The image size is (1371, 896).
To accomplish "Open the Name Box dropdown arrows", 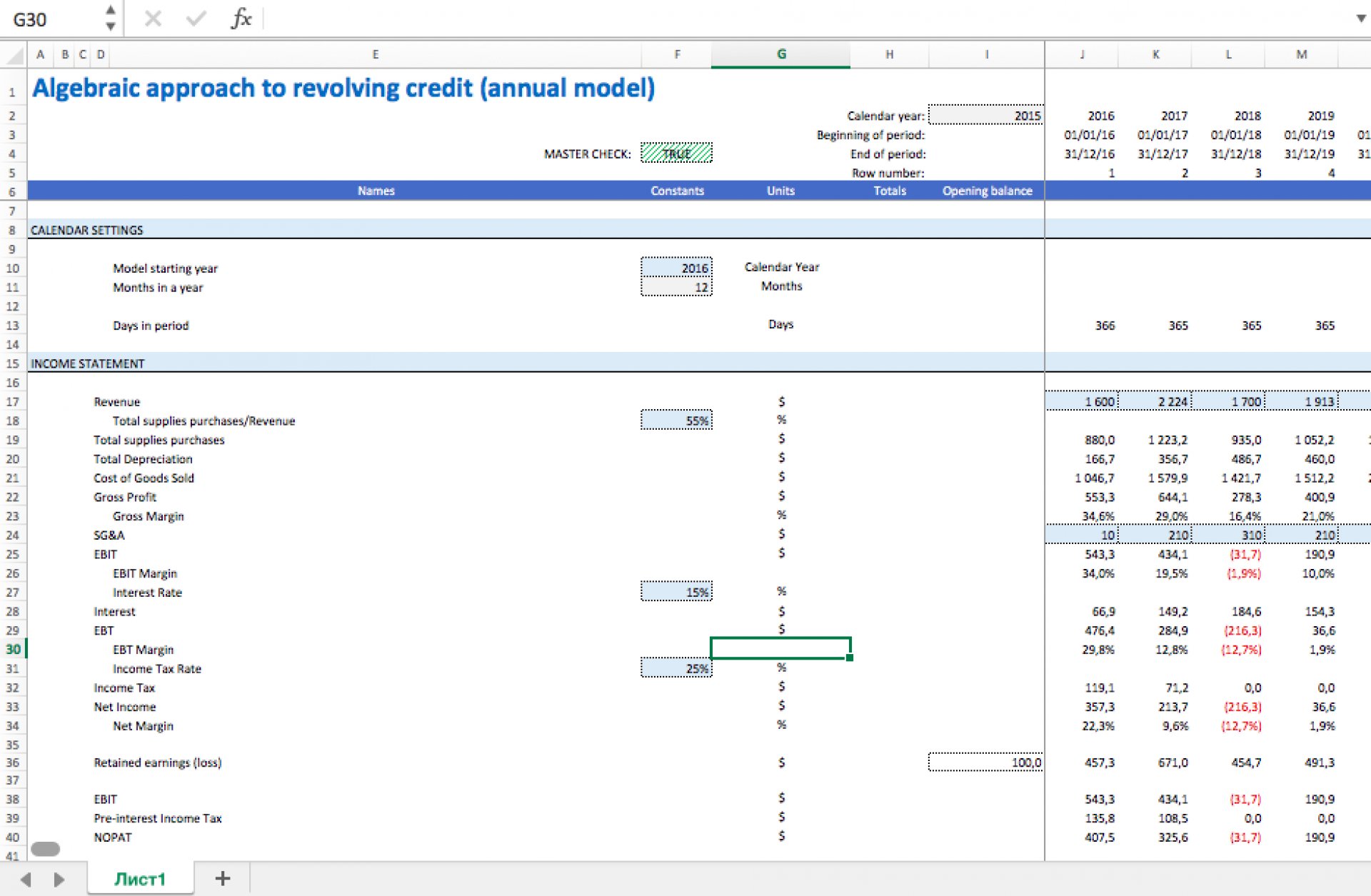I will [x=111, y=19].
